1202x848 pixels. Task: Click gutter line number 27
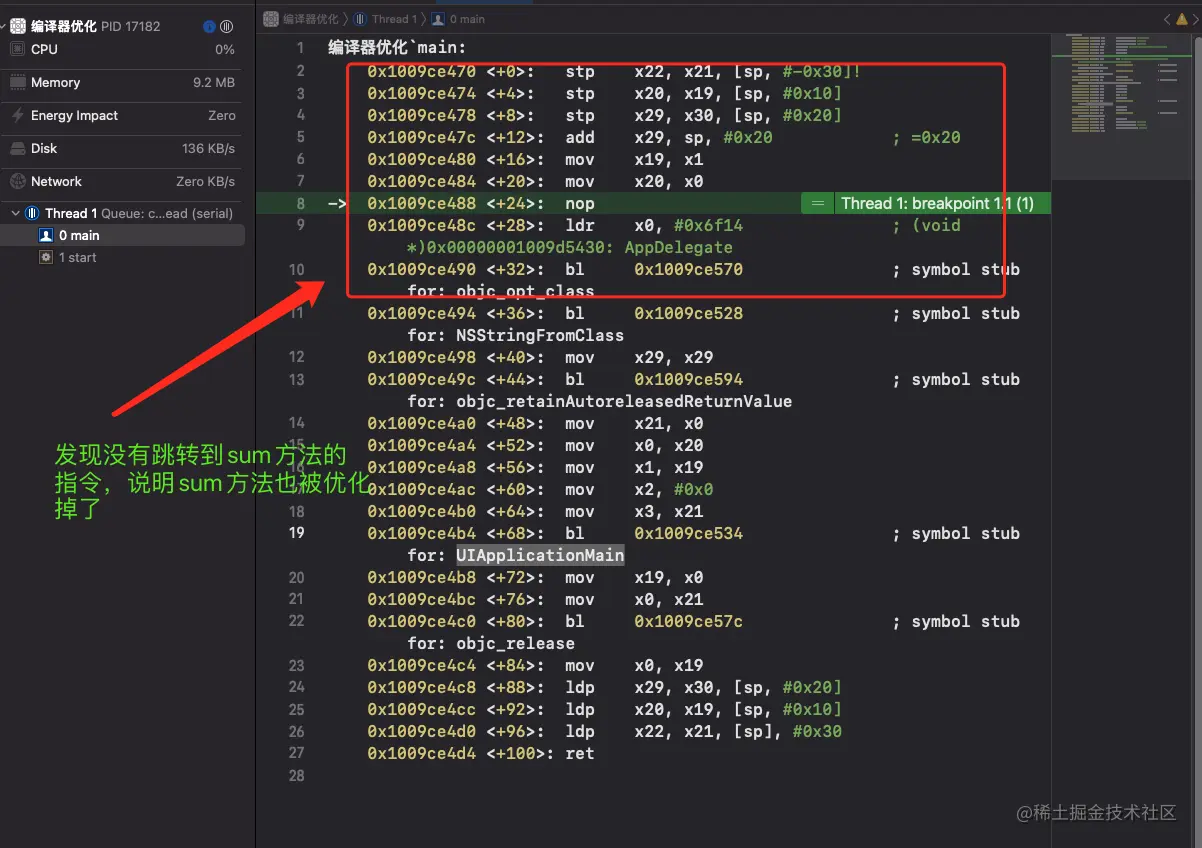tap(296, 753)
